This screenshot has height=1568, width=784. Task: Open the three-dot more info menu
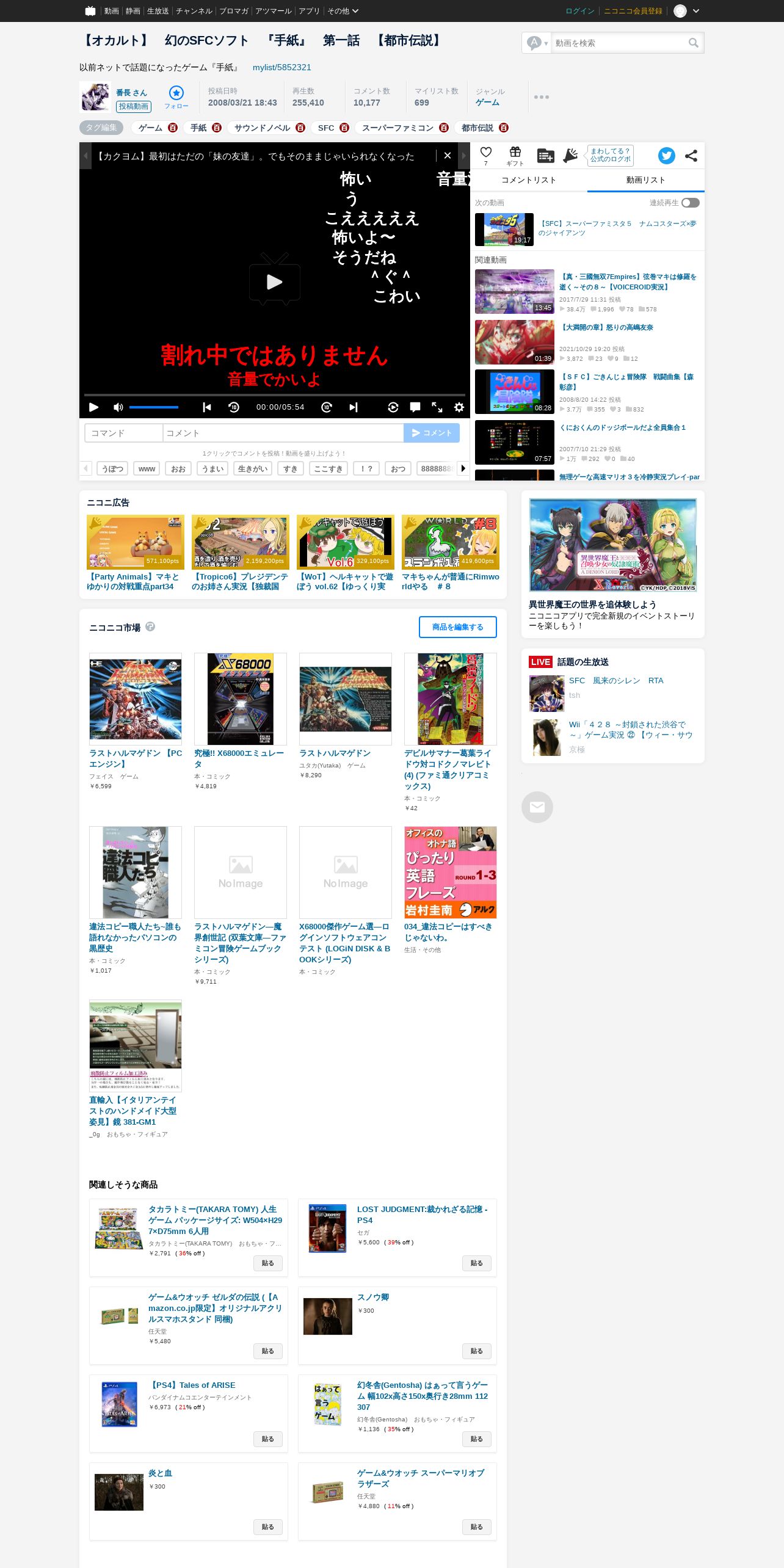542,96
